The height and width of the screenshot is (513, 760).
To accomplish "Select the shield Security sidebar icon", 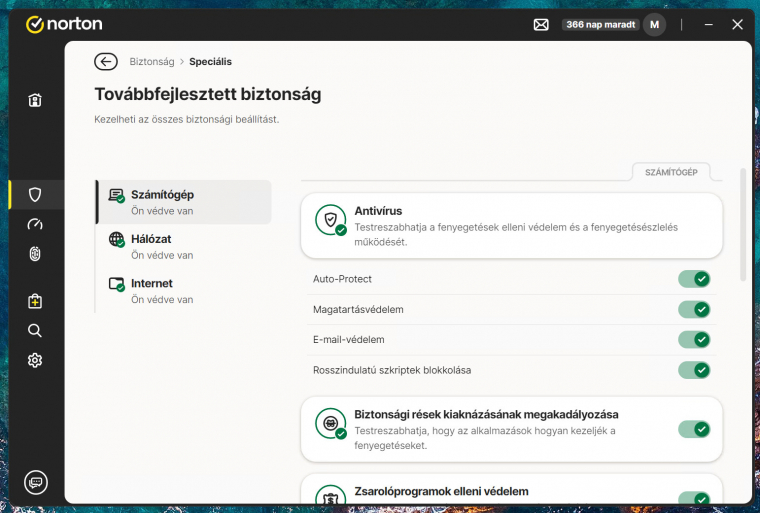I will coord(35,194).
